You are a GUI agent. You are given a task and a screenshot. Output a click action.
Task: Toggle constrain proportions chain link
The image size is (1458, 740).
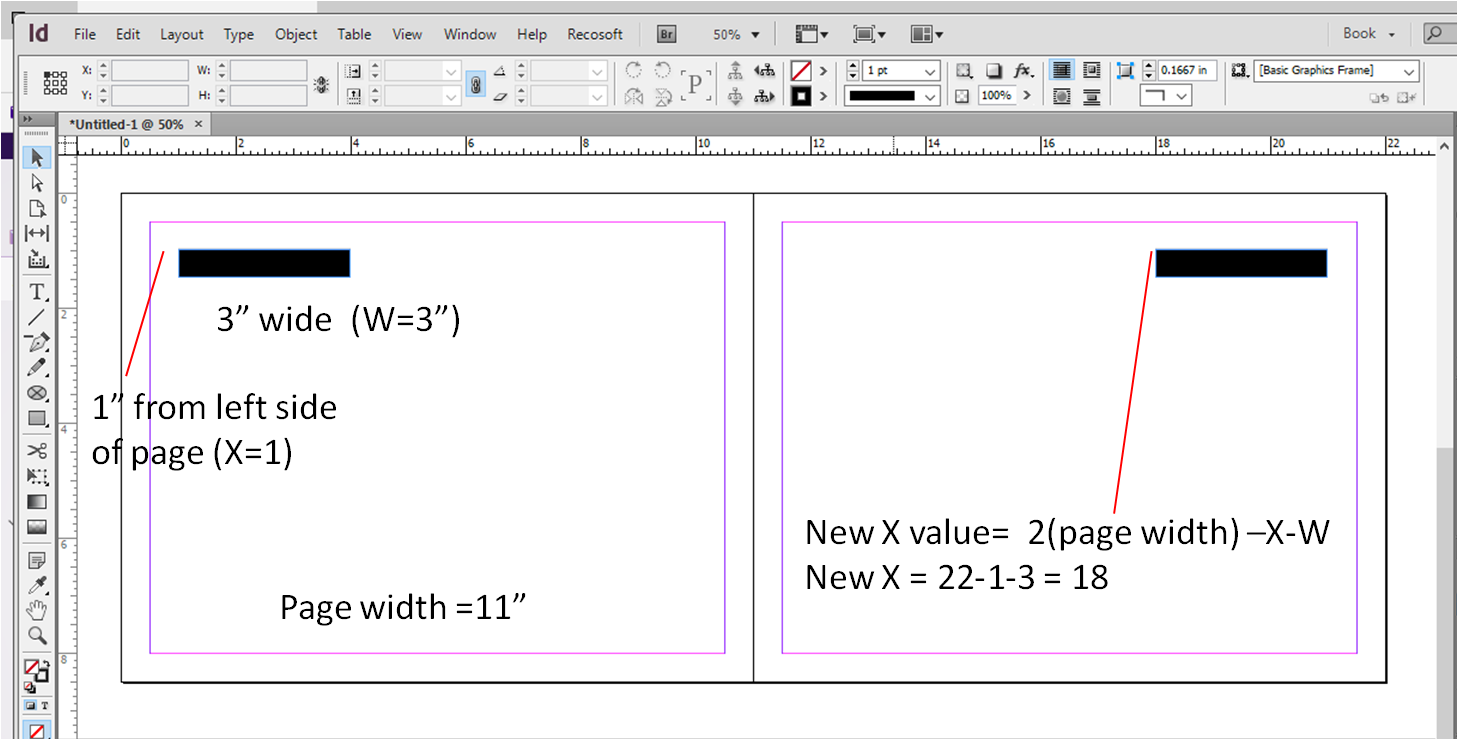click(476, 84)
